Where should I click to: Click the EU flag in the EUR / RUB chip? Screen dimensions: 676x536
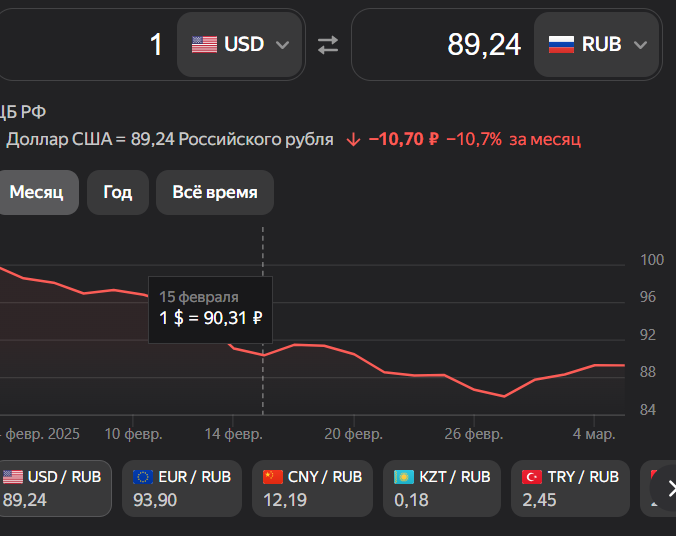coord(143,477)
